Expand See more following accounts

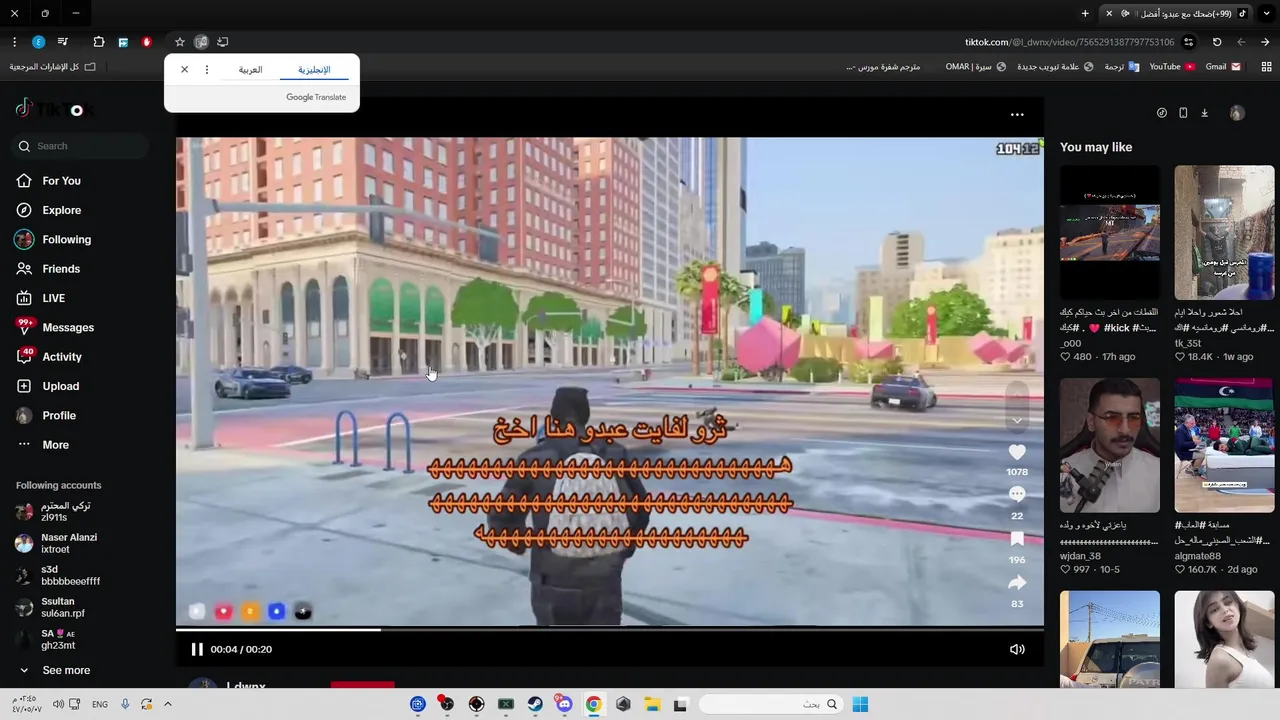[56, 670]
